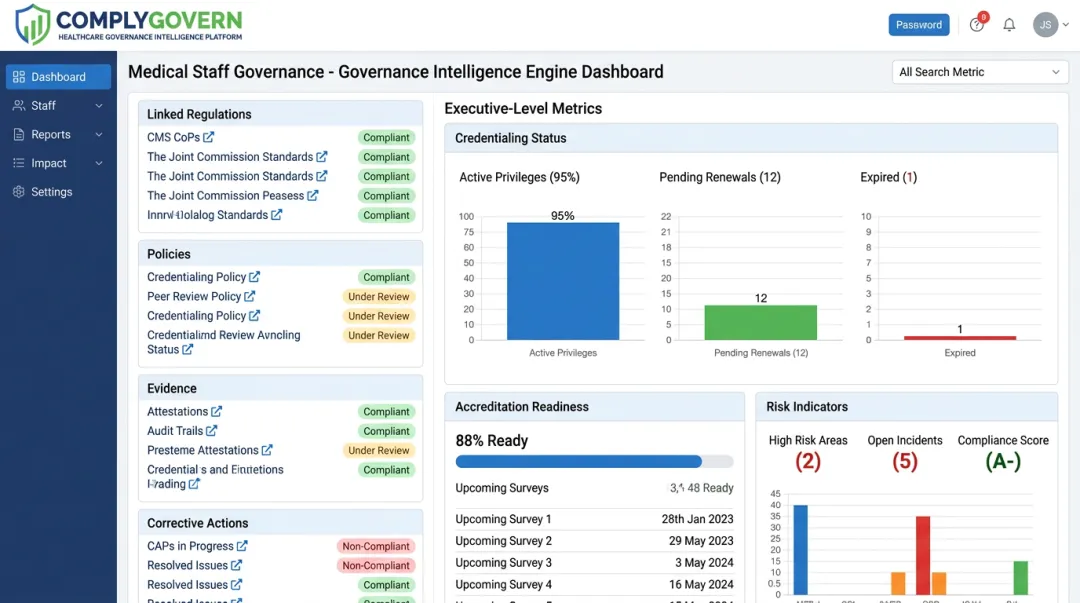
Task: Open external link icon beside Presteme Attestations
Action: point(267,450)
